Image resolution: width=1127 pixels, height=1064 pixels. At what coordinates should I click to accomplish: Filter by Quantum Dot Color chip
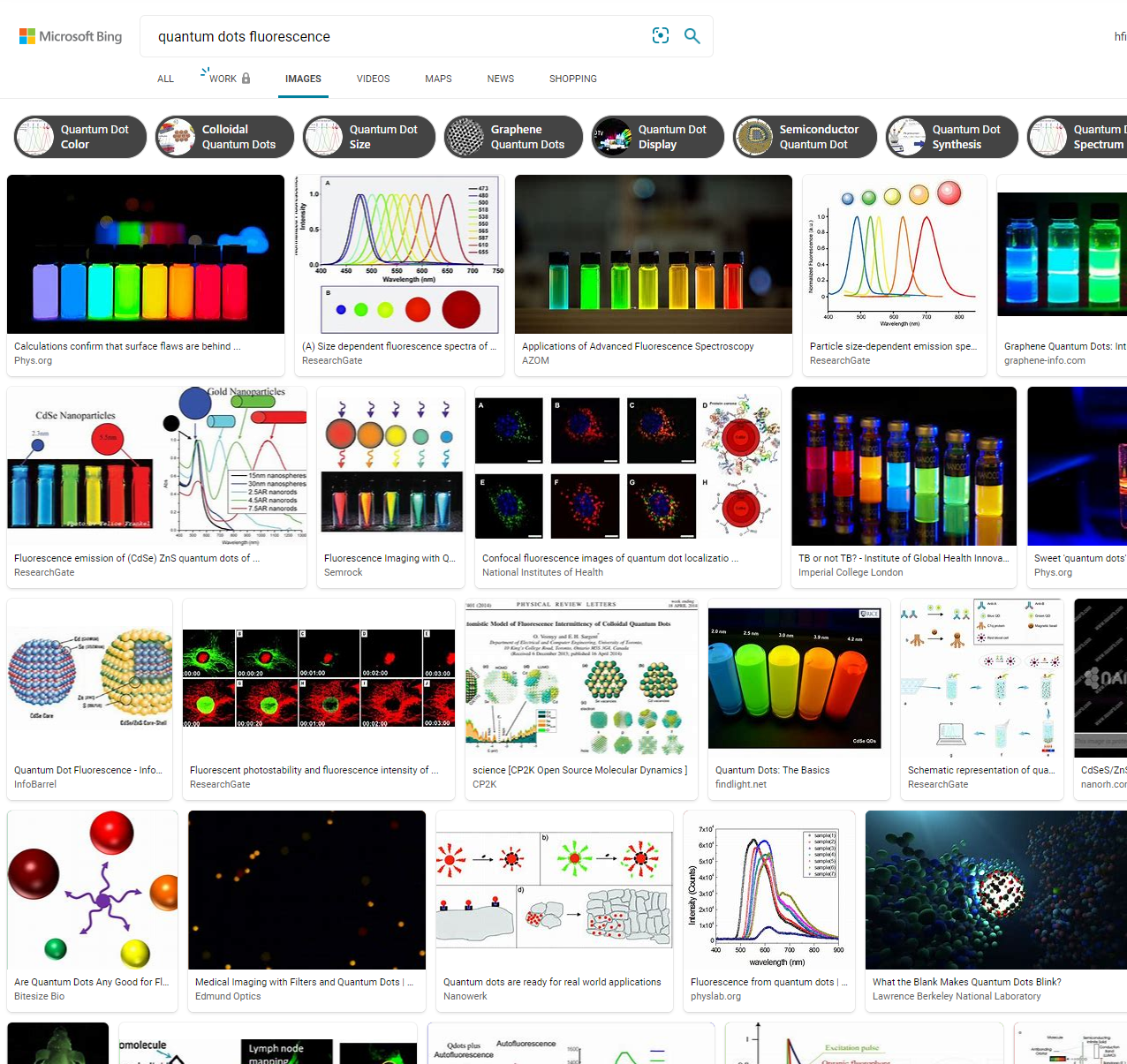(x=80, y=137)
